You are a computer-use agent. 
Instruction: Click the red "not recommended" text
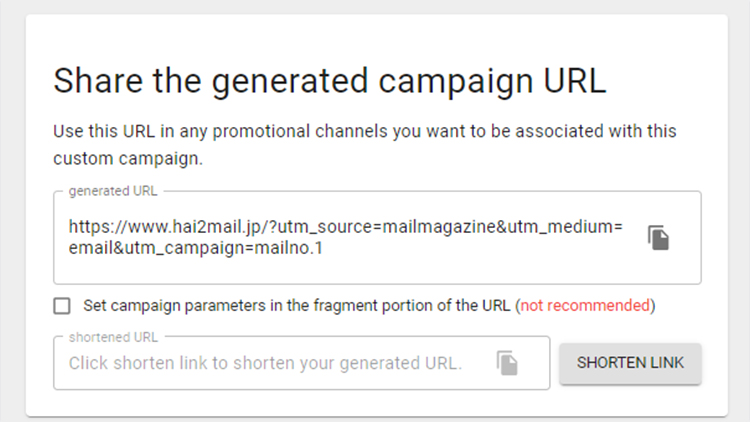(585, 305)
